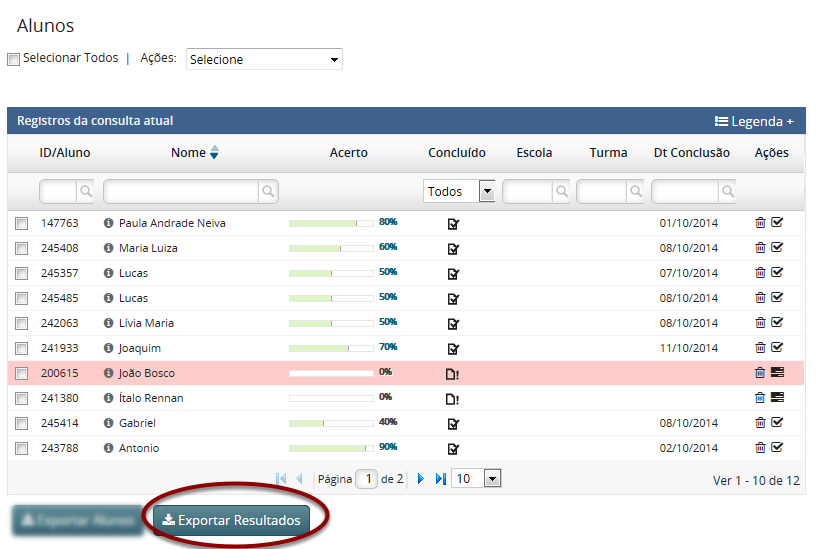Go to next page arrow
Viewport: 816px width, 549px height.
(421, 479)
